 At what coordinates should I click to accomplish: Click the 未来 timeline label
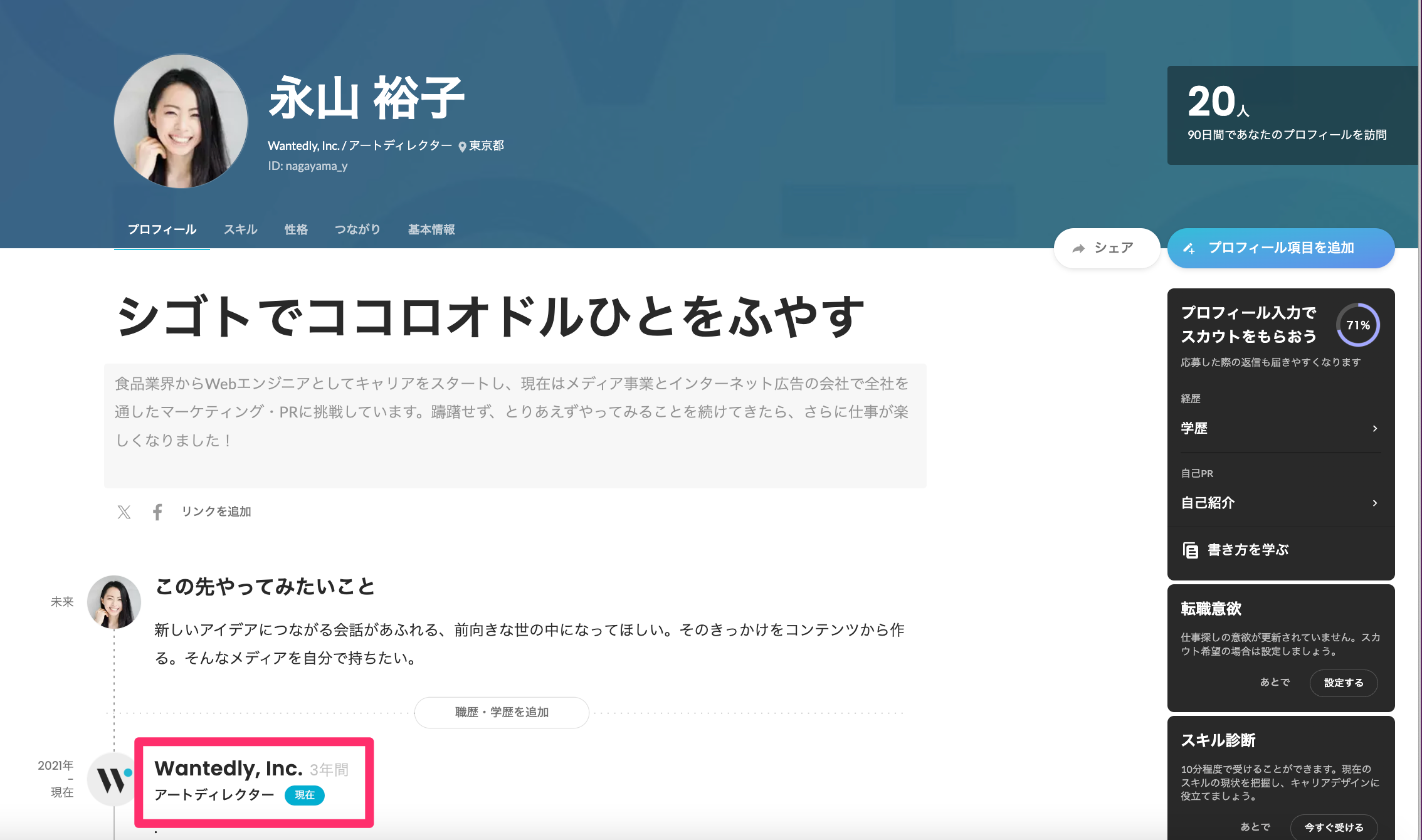pos(62,602)
